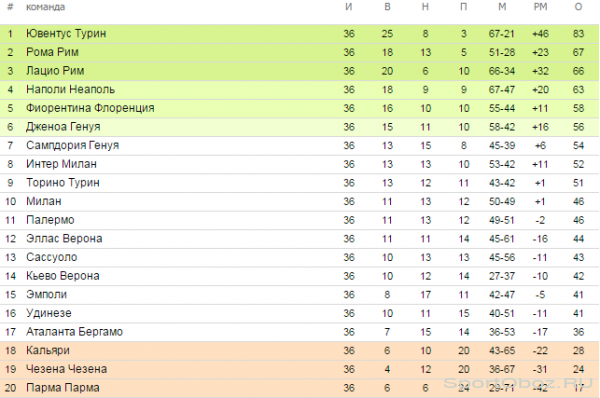This screenshot has width=600, height=398.
Task: Select Палермо in the standings
Action: (50, 220)
